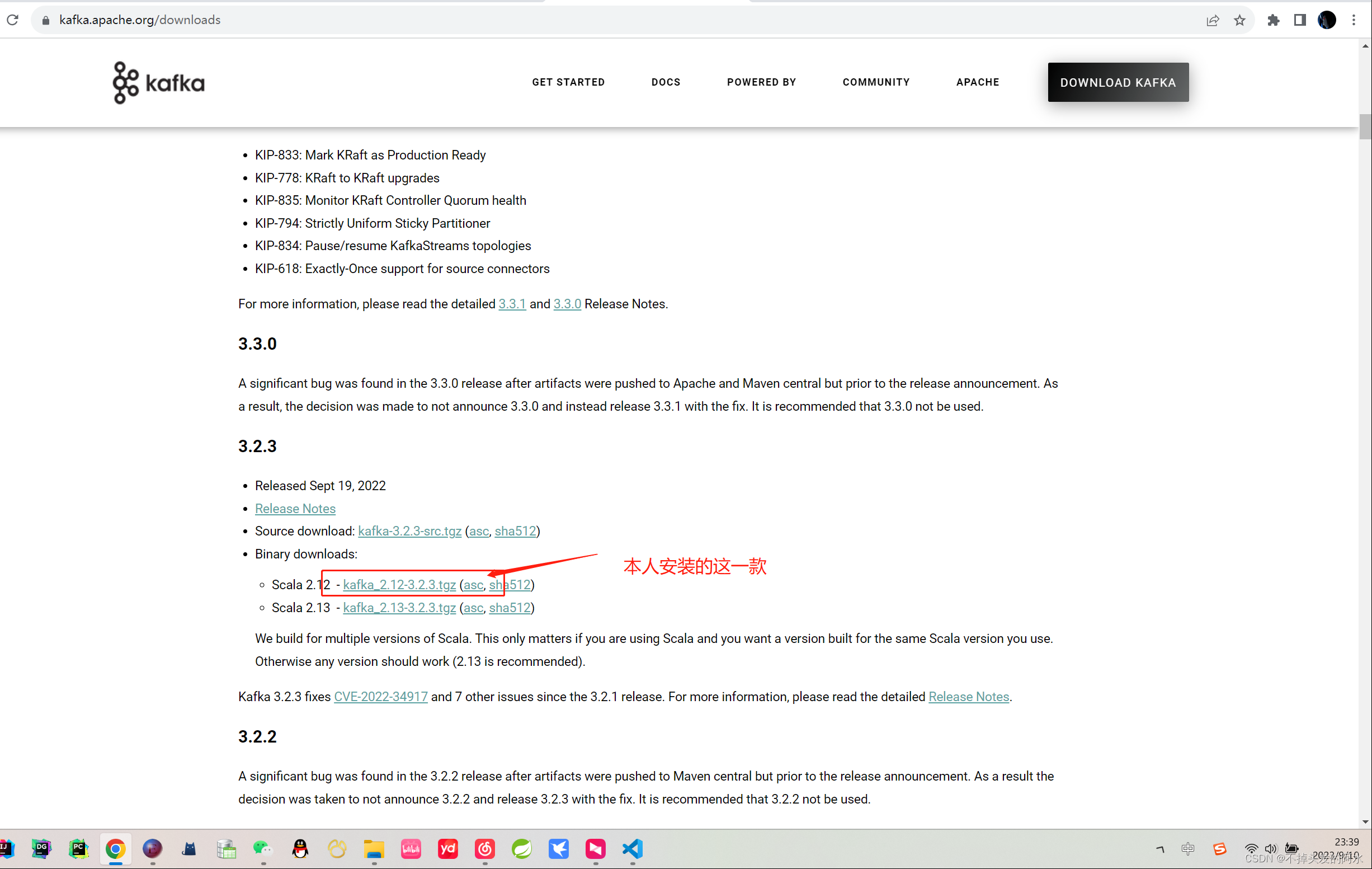Open the APACHE menu
The width and height of the screenshot is (1372, 869).
coord(978,82)
